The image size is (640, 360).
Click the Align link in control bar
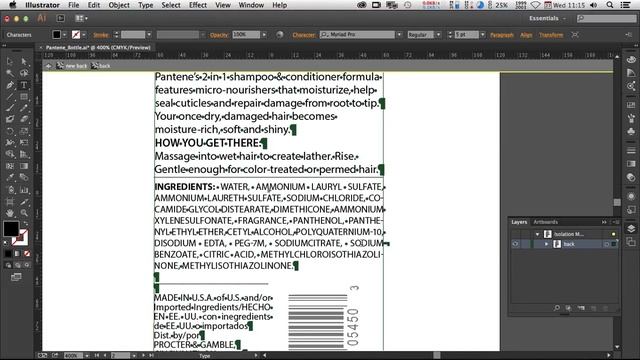(x=526, y=35)
